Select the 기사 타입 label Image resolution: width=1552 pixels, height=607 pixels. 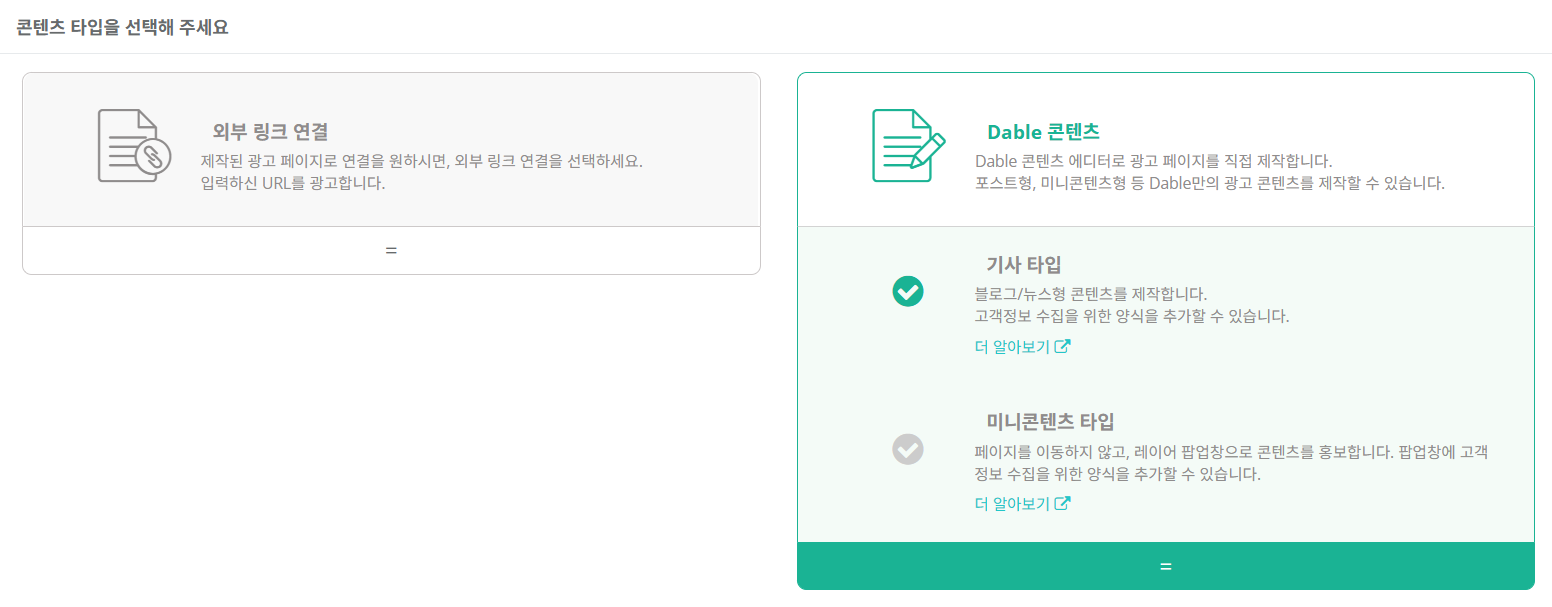(1024, 265)
